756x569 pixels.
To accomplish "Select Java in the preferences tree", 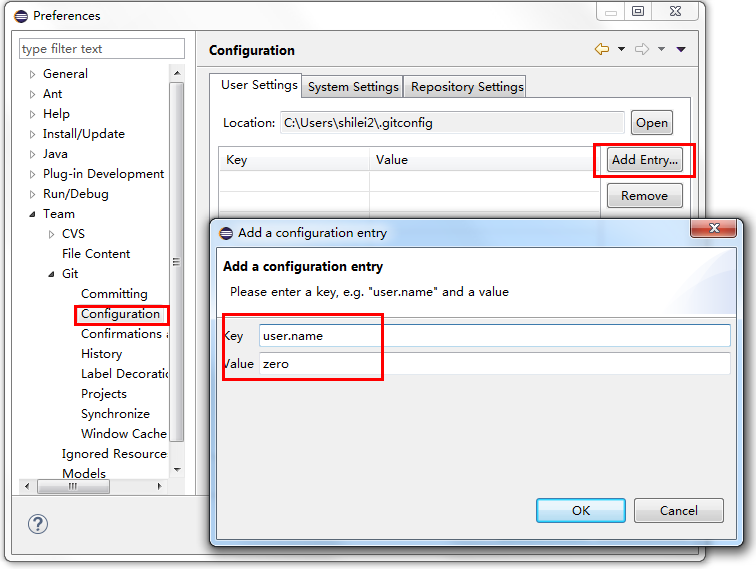I will coord(55,154).
